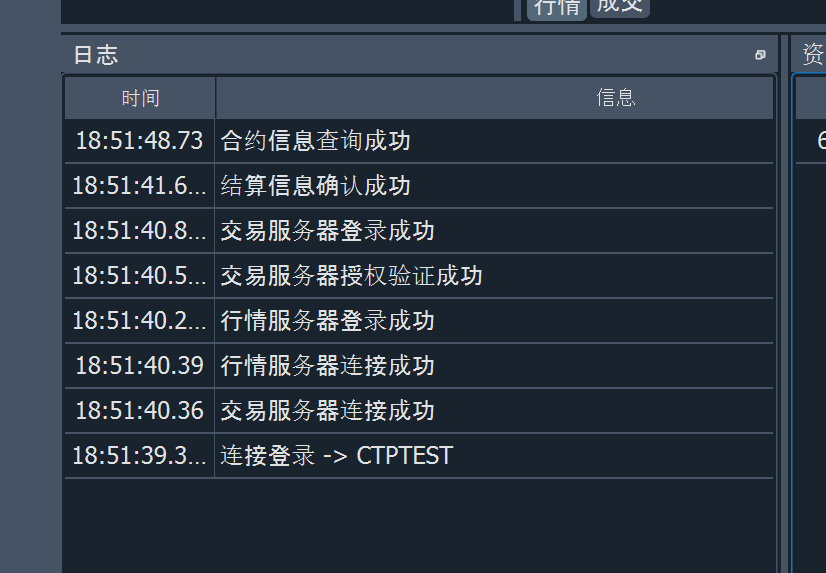Click the float button on the 日志 panel

[760, 55]
